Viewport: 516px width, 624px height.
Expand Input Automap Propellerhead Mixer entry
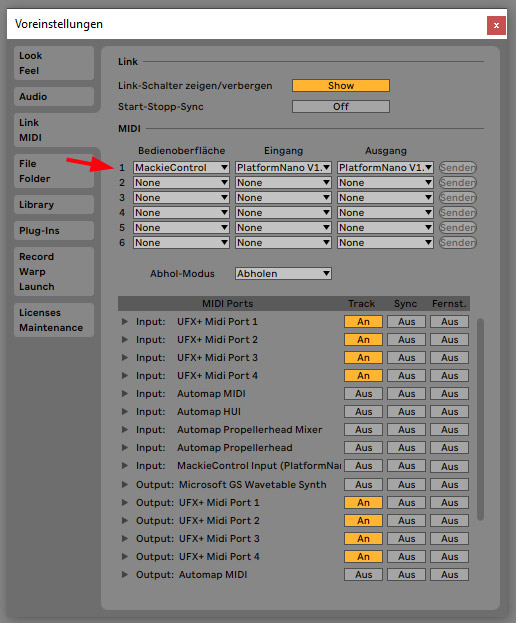point(125,429)
